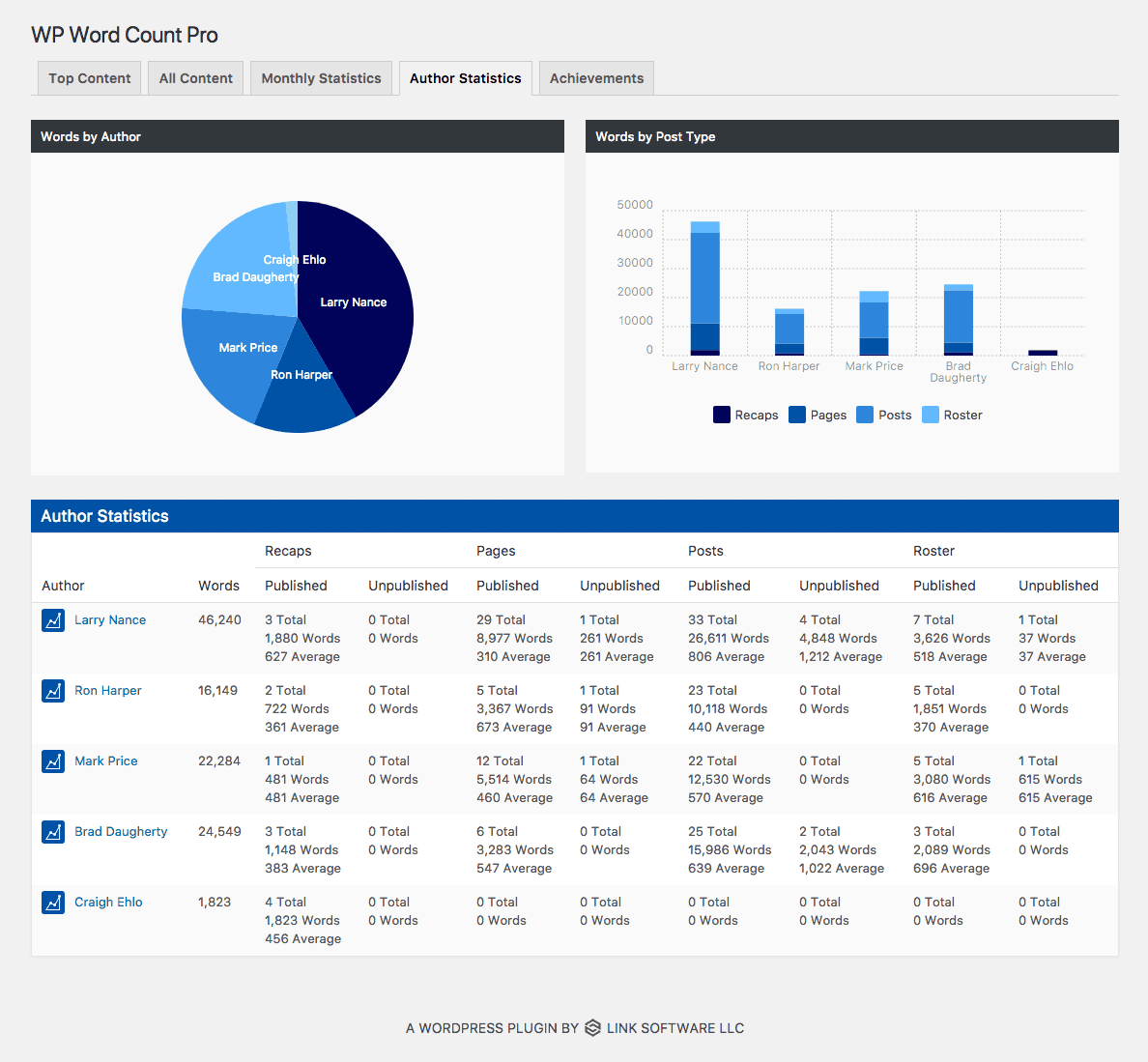1148x1062 pixels.
Task: Select the Author Statistics tab
Action: pyautogui.click(x=466, y=78)
